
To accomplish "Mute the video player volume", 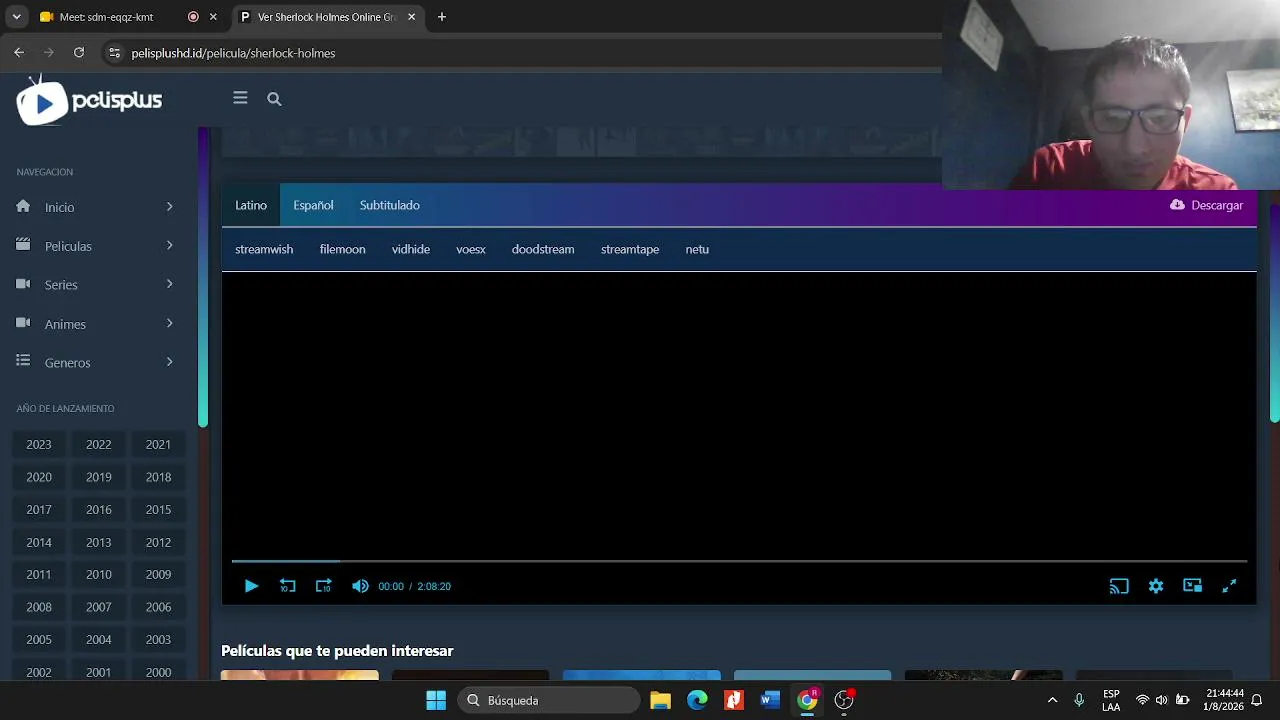I will pos(360,586).
